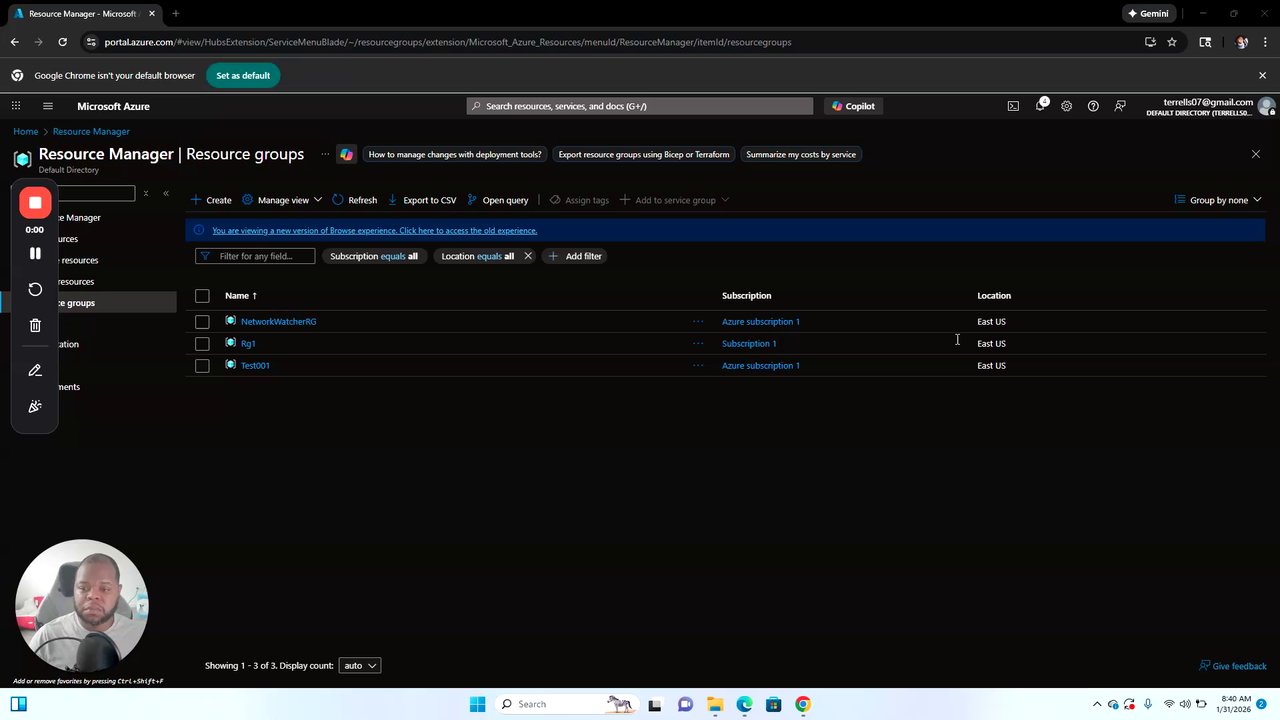The height and width of the screenshot is (720, 1280).
Task: Open the Rg1 row ellipsis menu
Action: tap(698, 343)
